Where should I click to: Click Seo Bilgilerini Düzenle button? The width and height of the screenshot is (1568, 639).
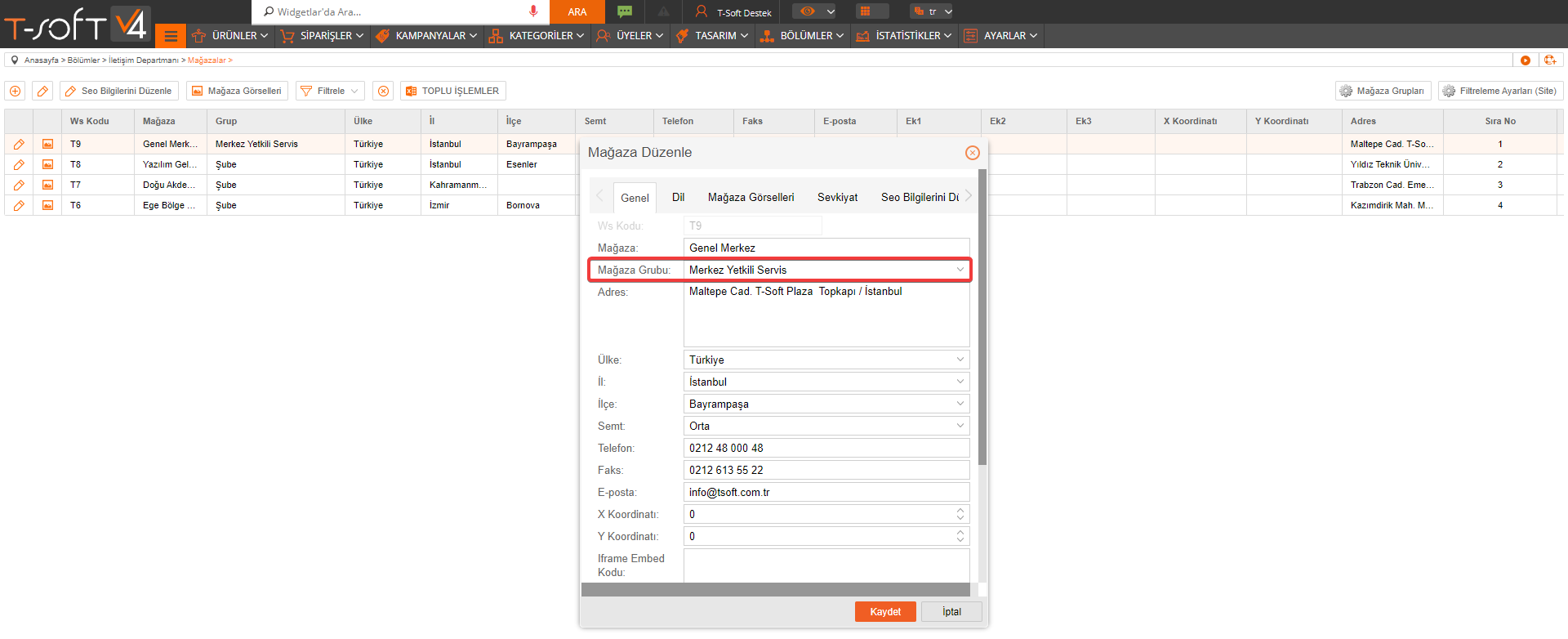coord(118,91)
